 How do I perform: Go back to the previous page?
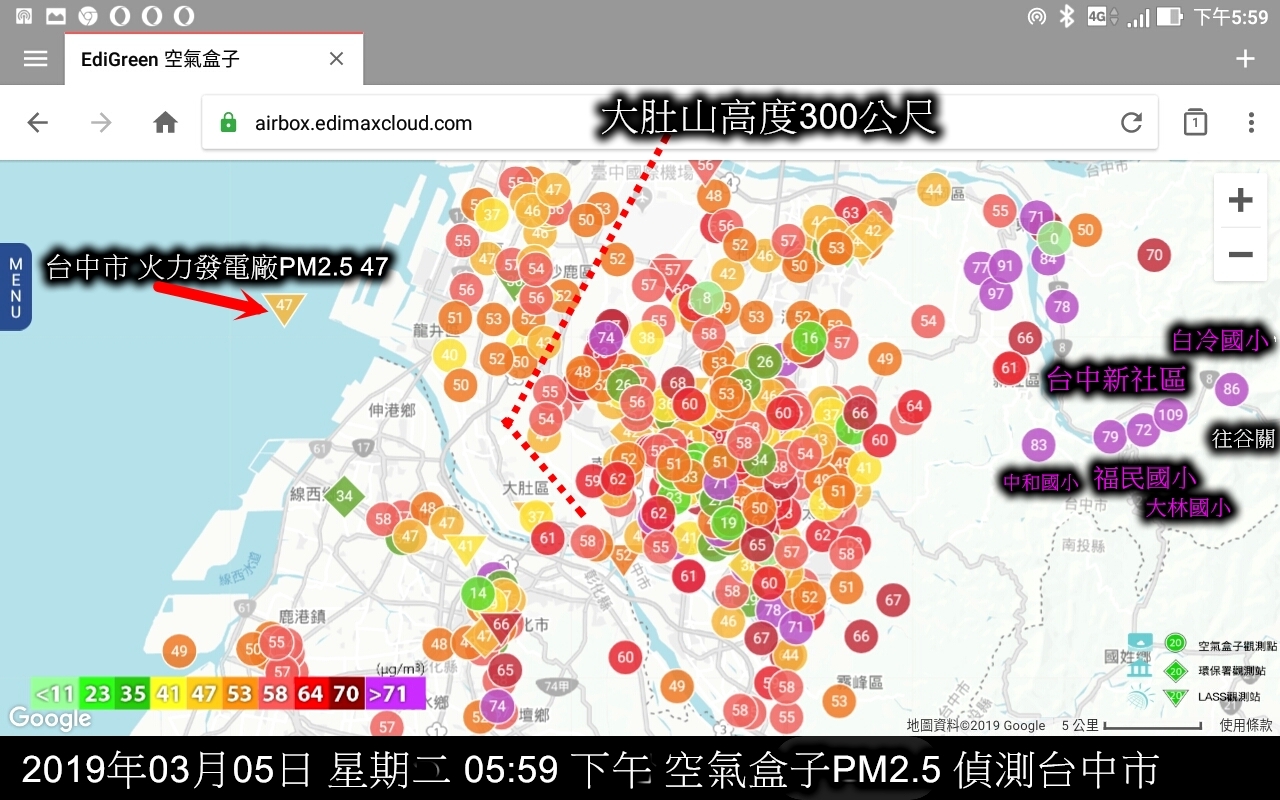coord(38,122)
